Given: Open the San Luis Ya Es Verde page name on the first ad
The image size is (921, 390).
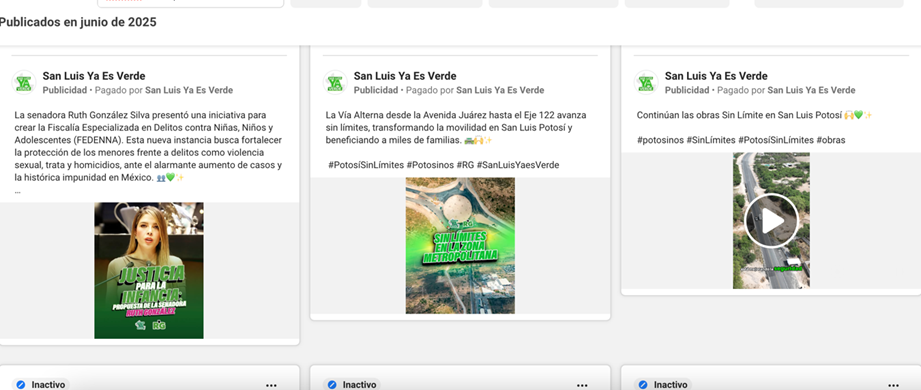Looking at the screenshot, I should pyautogui.click(x=94, y=76).
